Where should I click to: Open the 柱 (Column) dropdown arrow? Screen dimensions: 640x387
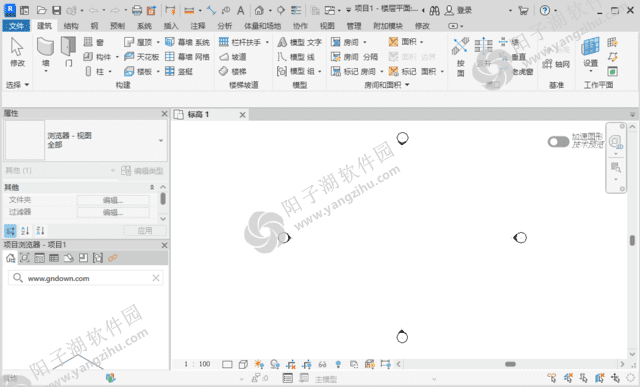click(110, 71)
